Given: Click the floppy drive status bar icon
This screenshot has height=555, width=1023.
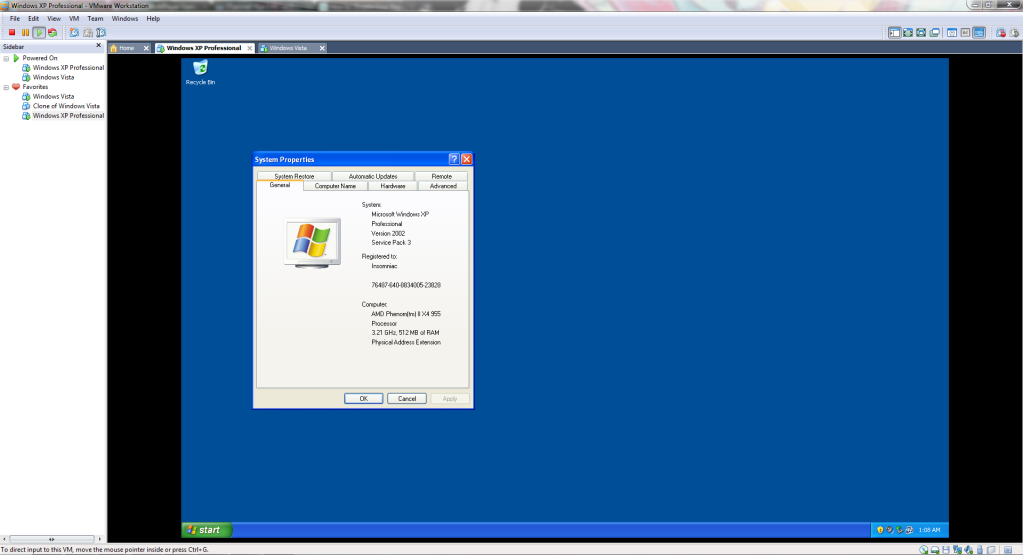Looking at the screenshot, I should point(945,550).
